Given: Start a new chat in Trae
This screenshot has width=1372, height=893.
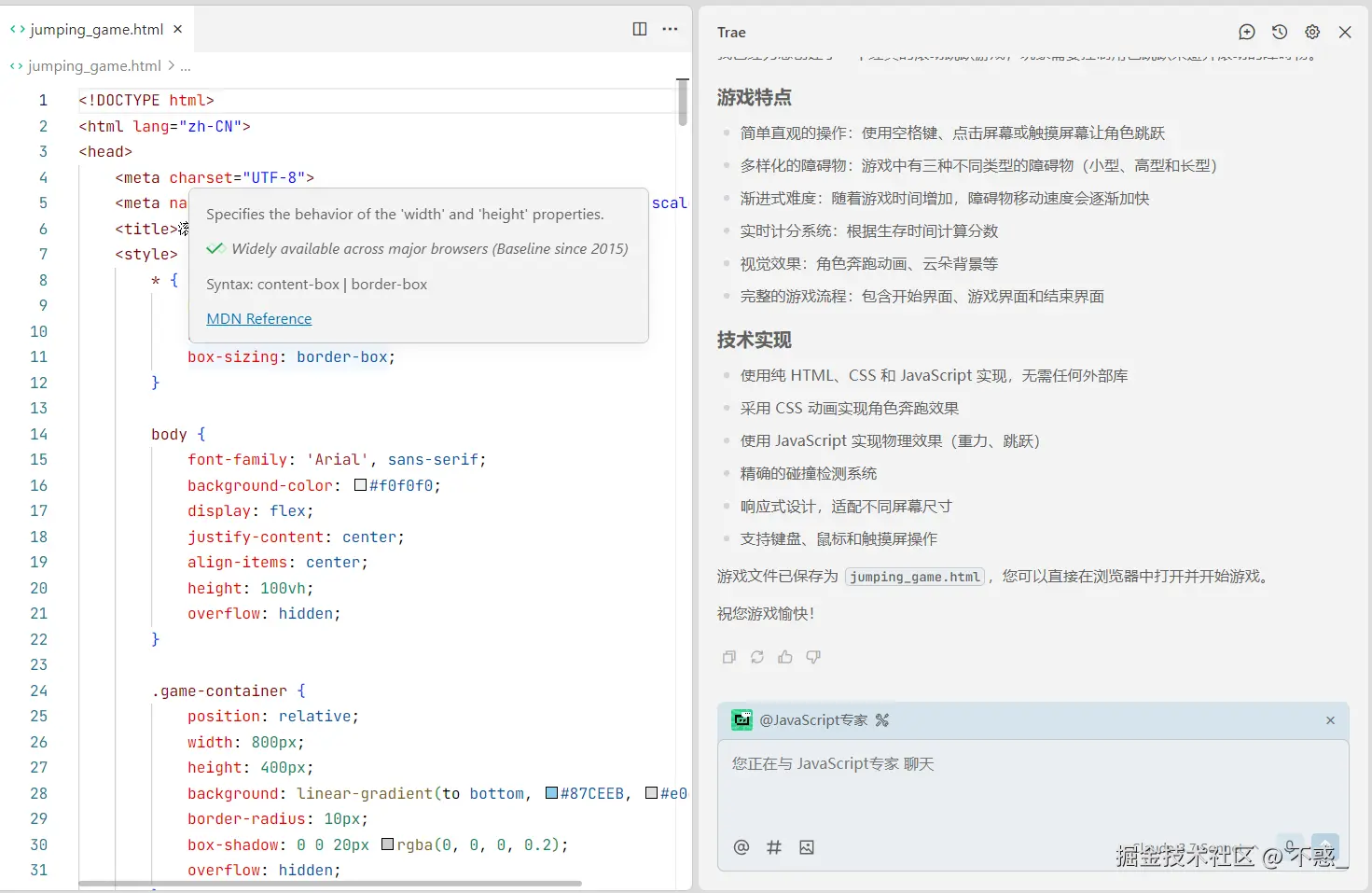Looking at the screenshot, I should tap(1247, 32).
